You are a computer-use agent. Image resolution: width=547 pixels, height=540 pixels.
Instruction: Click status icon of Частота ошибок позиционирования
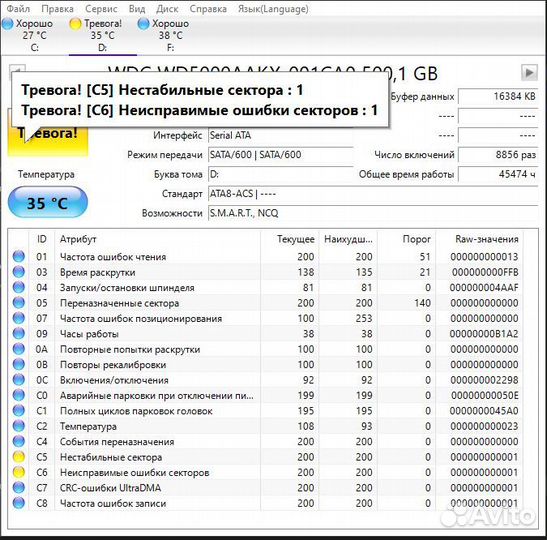coord(19,318)
